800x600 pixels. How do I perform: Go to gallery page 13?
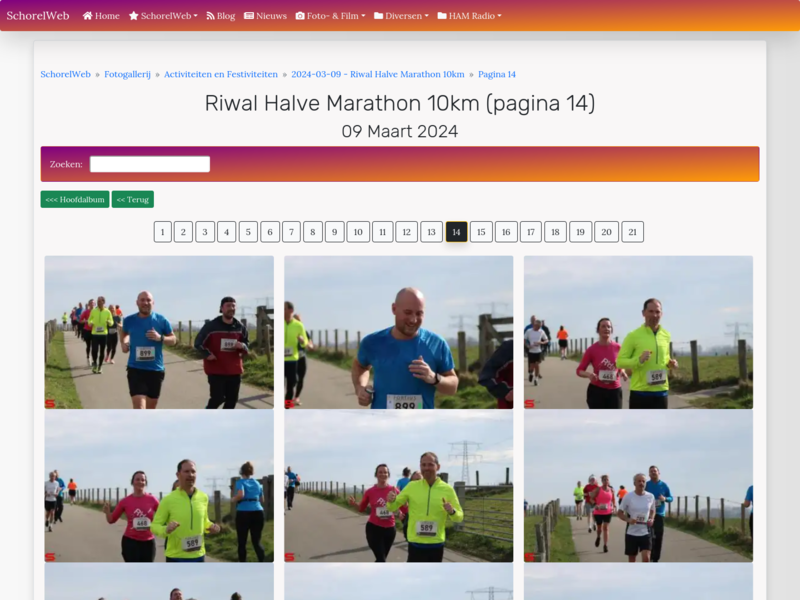pos(432,232)
